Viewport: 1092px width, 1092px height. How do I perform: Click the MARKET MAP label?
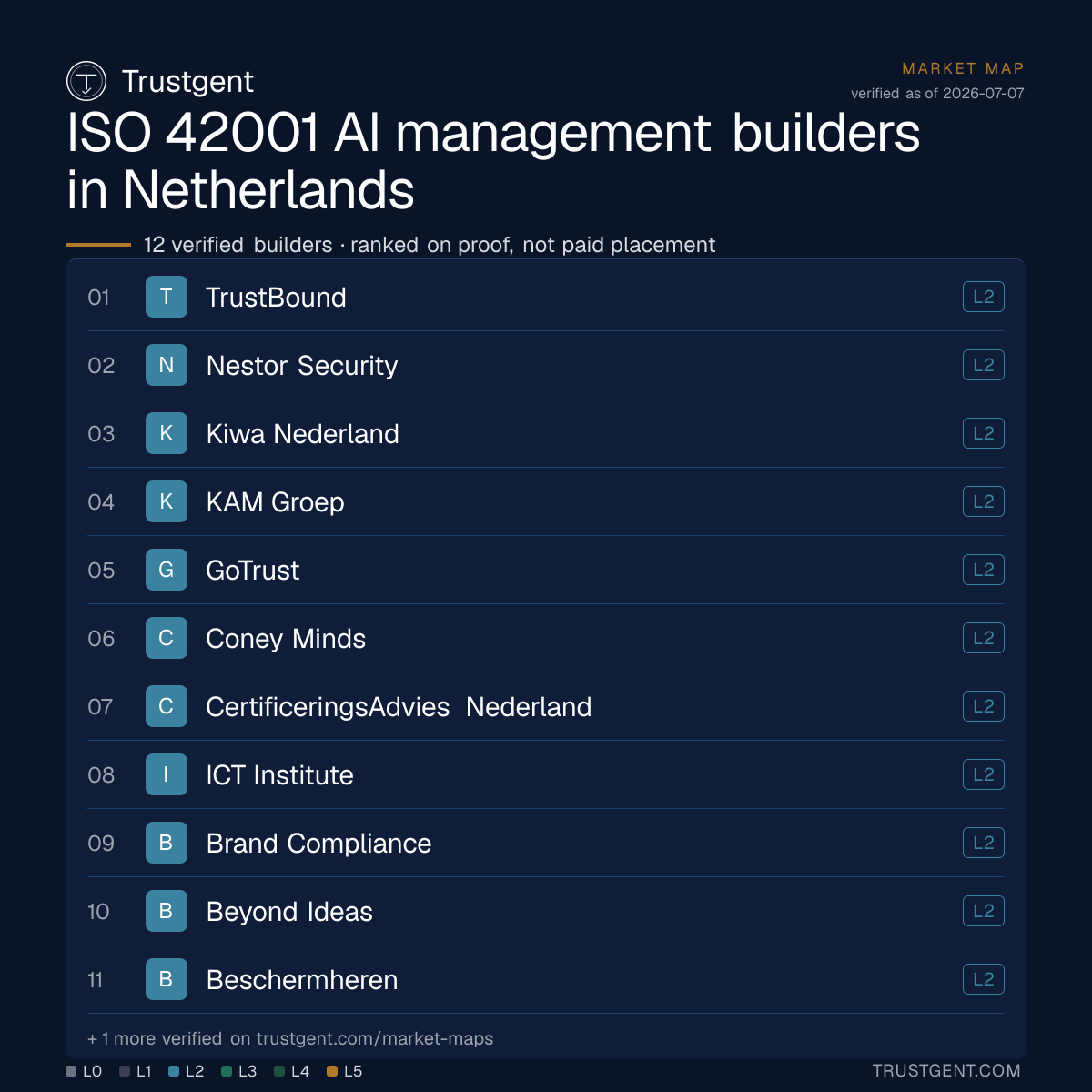(963, 68)
